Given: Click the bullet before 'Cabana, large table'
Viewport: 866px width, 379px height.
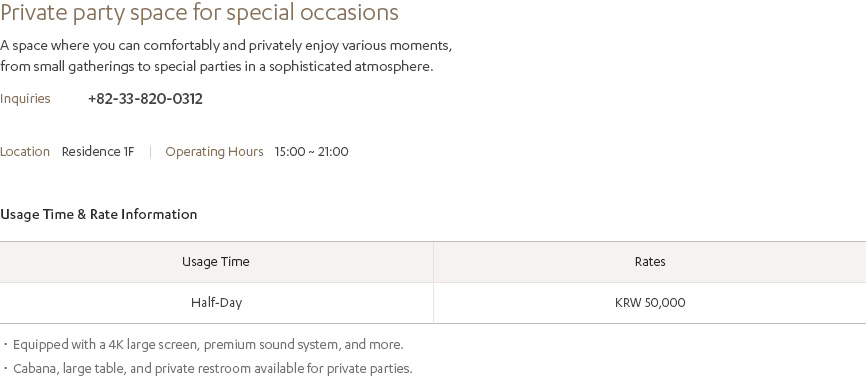Looking at the screenshot, I should 5,369.
